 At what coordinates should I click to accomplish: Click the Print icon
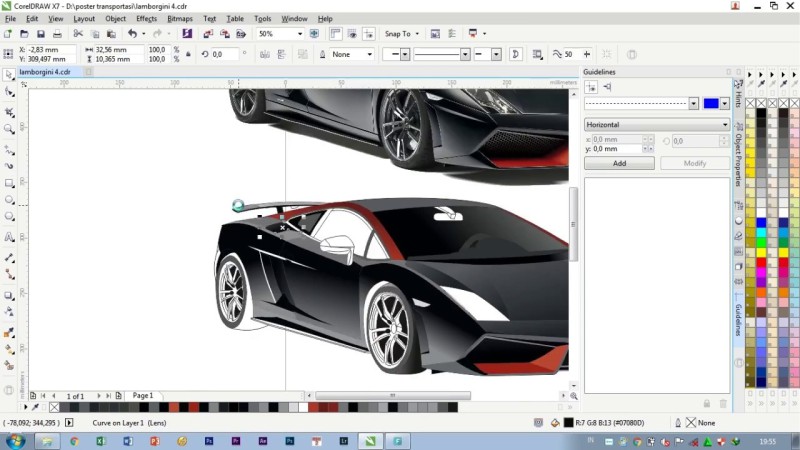57,34
